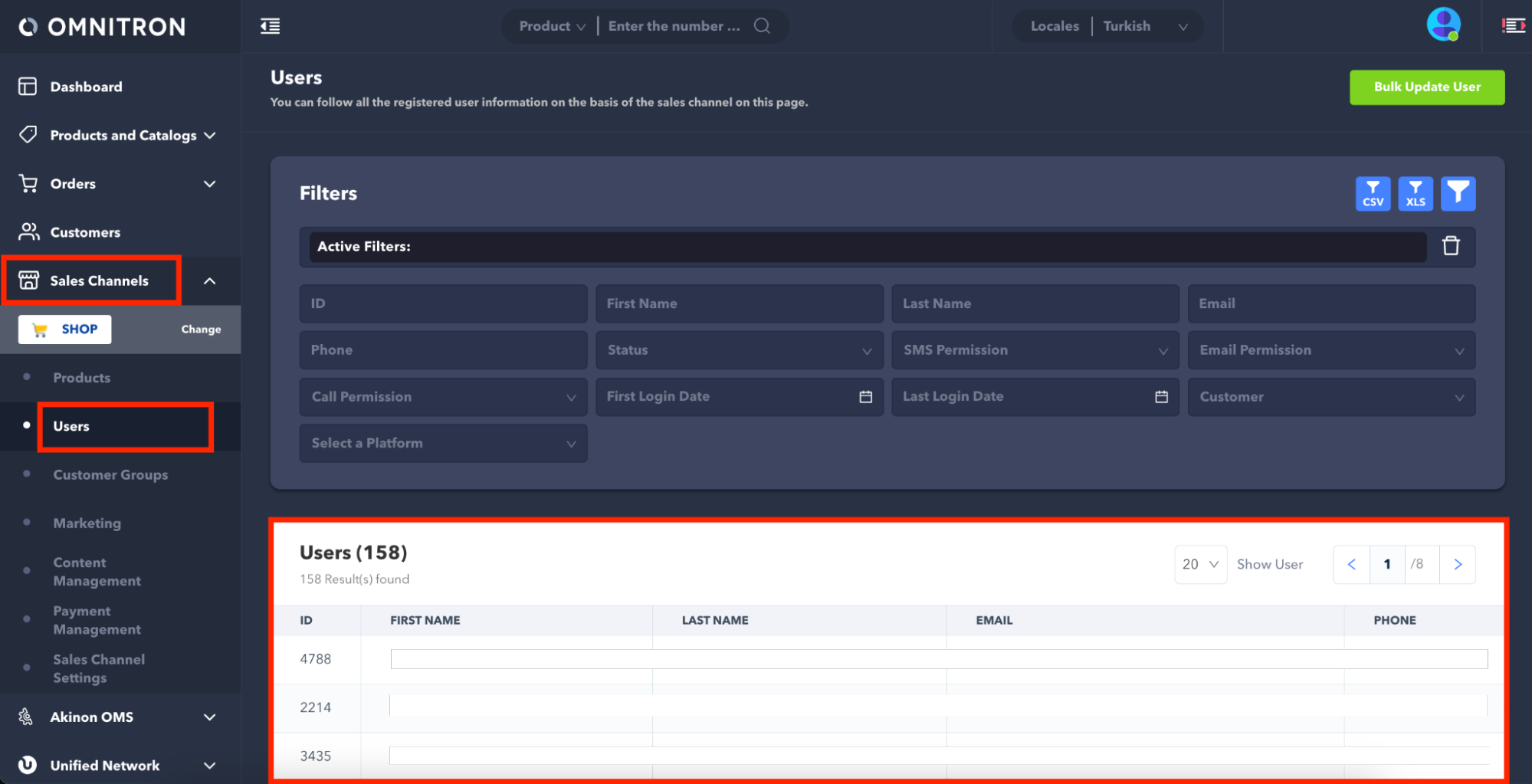This screenshot has width=1532, height=784.
Task: Collapse sidebar using top menu icon
Action: coord(271,26)
